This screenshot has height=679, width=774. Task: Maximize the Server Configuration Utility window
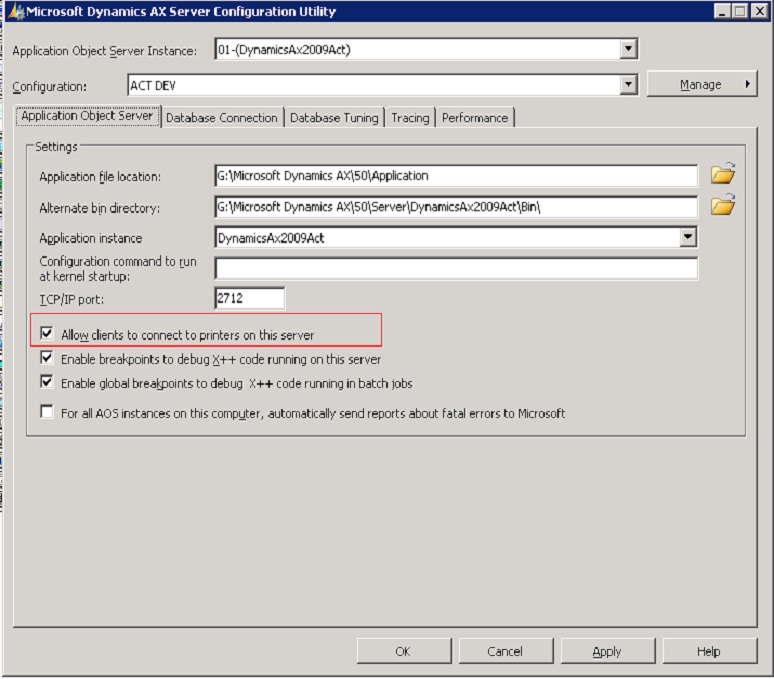(740, 11)
